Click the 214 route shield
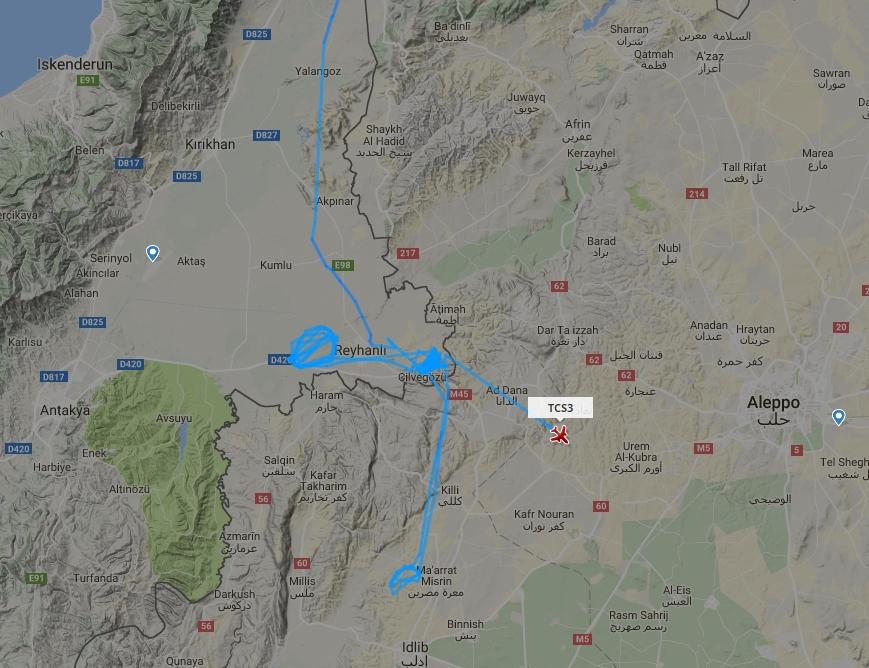 (x=697, y=193)
